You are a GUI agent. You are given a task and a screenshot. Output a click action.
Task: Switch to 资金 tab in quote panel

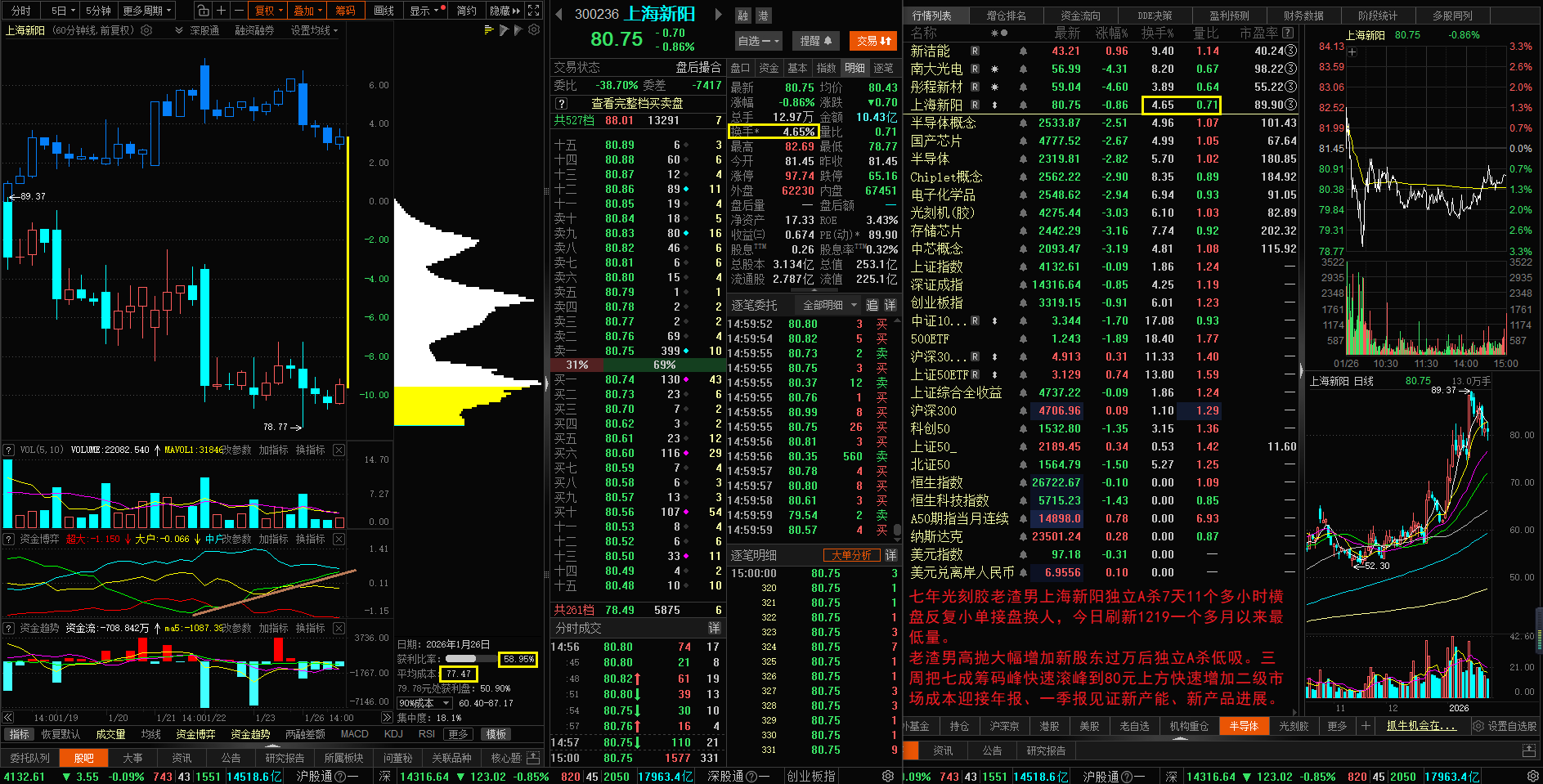coord(769,68)
